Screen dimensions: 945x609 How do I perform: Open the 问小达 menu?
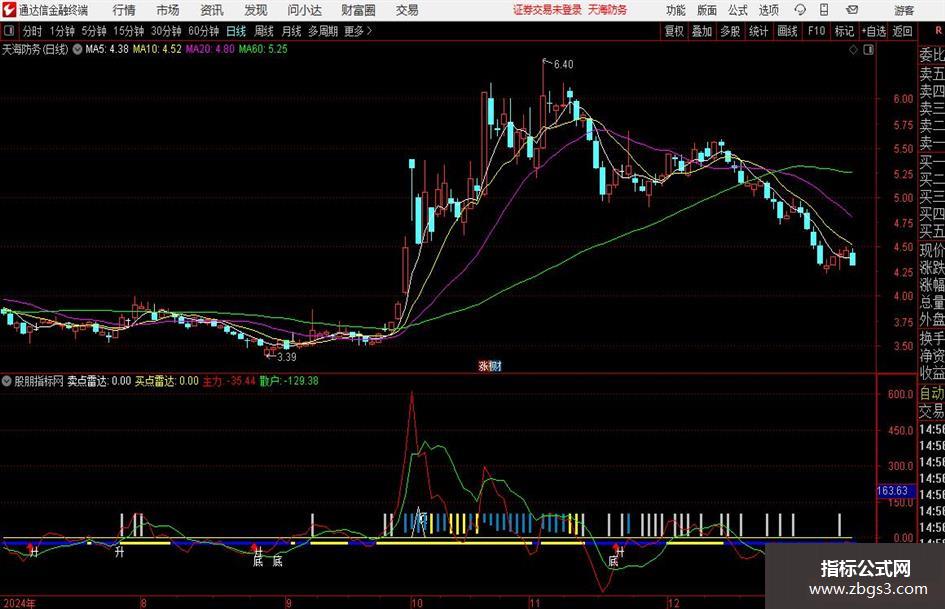[304, 10]
